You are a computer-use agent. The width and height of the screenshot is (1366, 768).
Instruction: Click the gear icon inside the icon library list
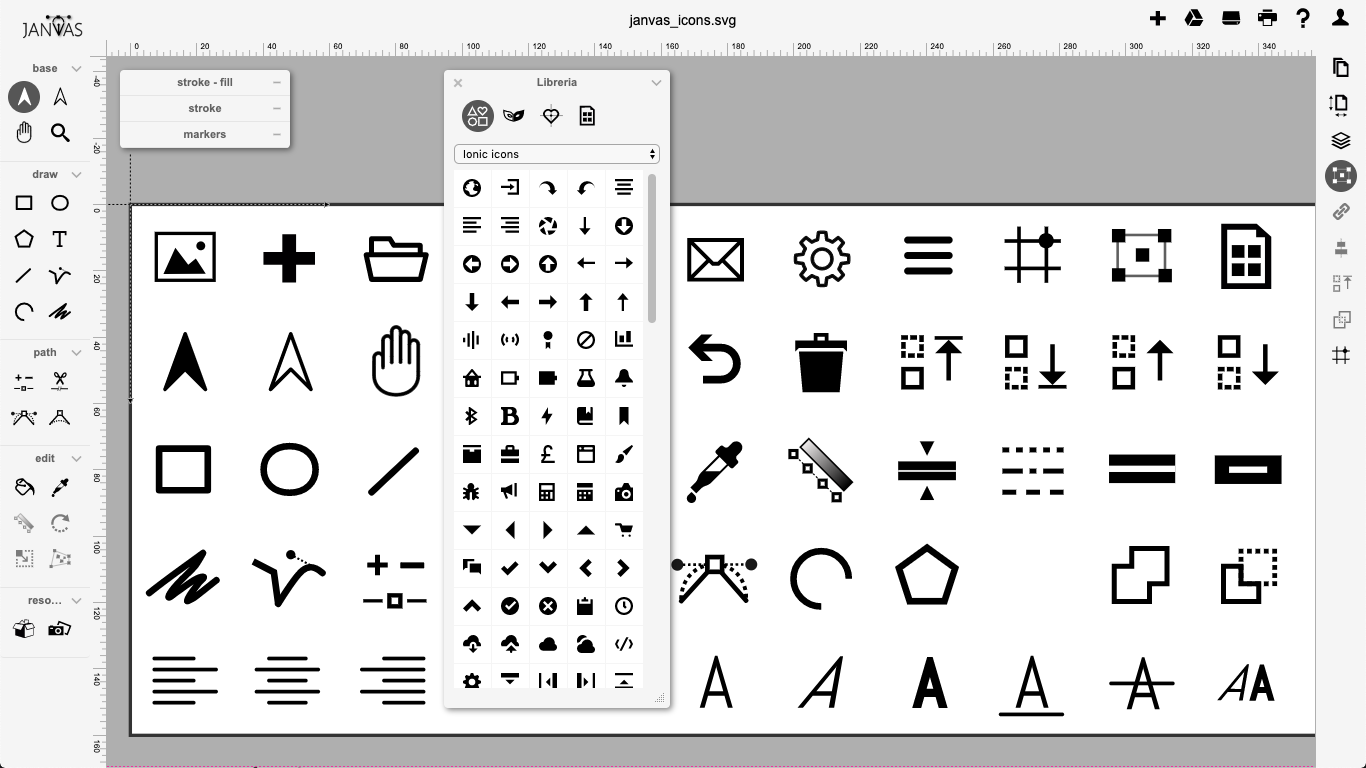click(x=471, y=681)
